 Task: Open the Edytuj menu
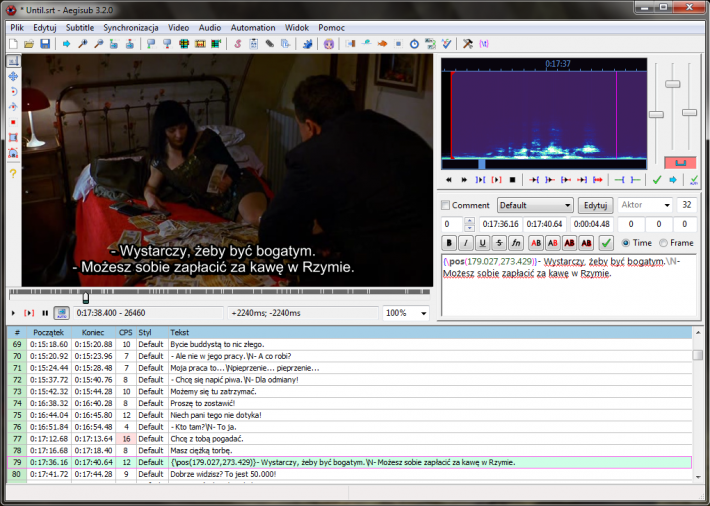click(x=45, y=28)
